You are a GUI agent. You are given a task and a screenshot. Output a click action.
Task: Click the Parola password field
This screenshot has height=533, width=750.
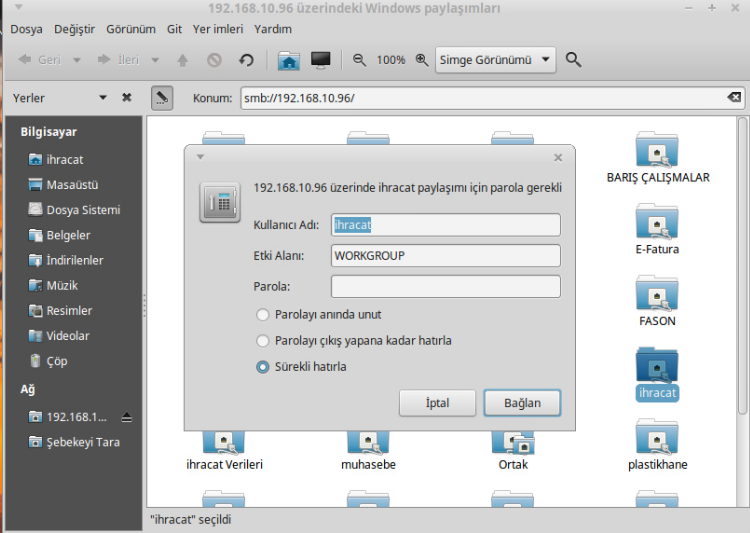coord(445,287)
